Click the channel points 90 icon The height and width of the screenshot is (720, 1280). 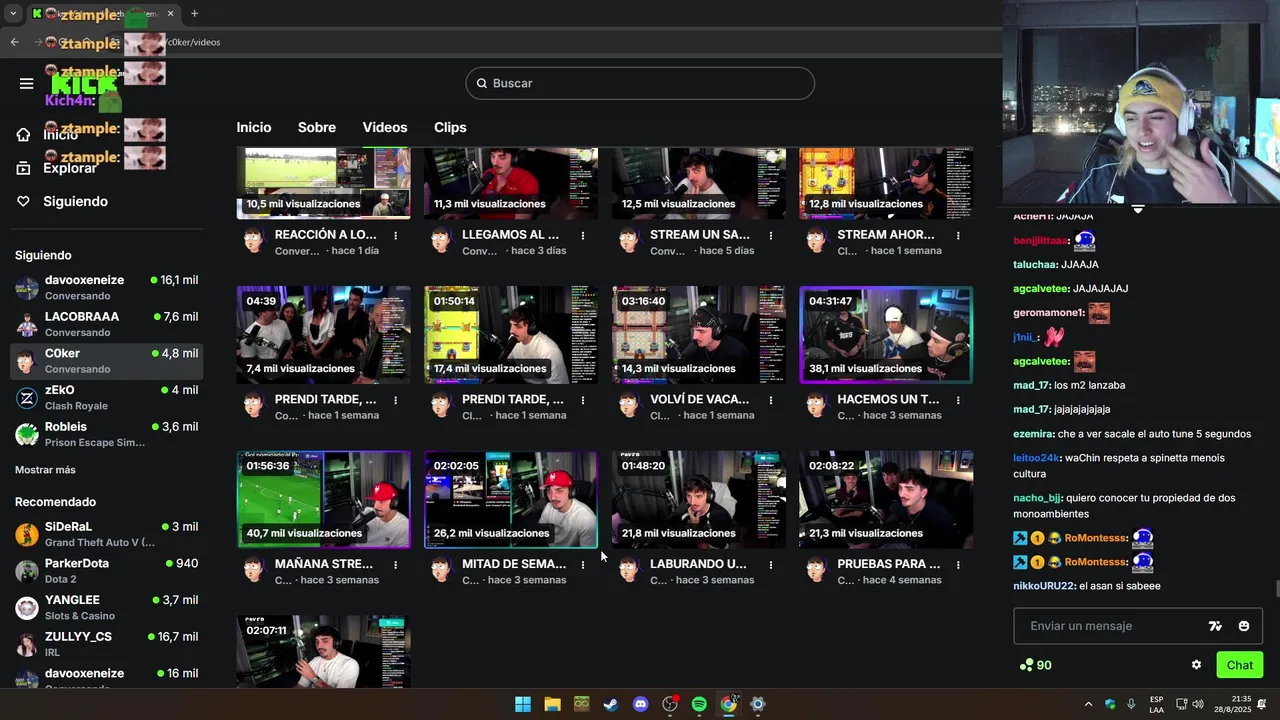(1025, 665)
